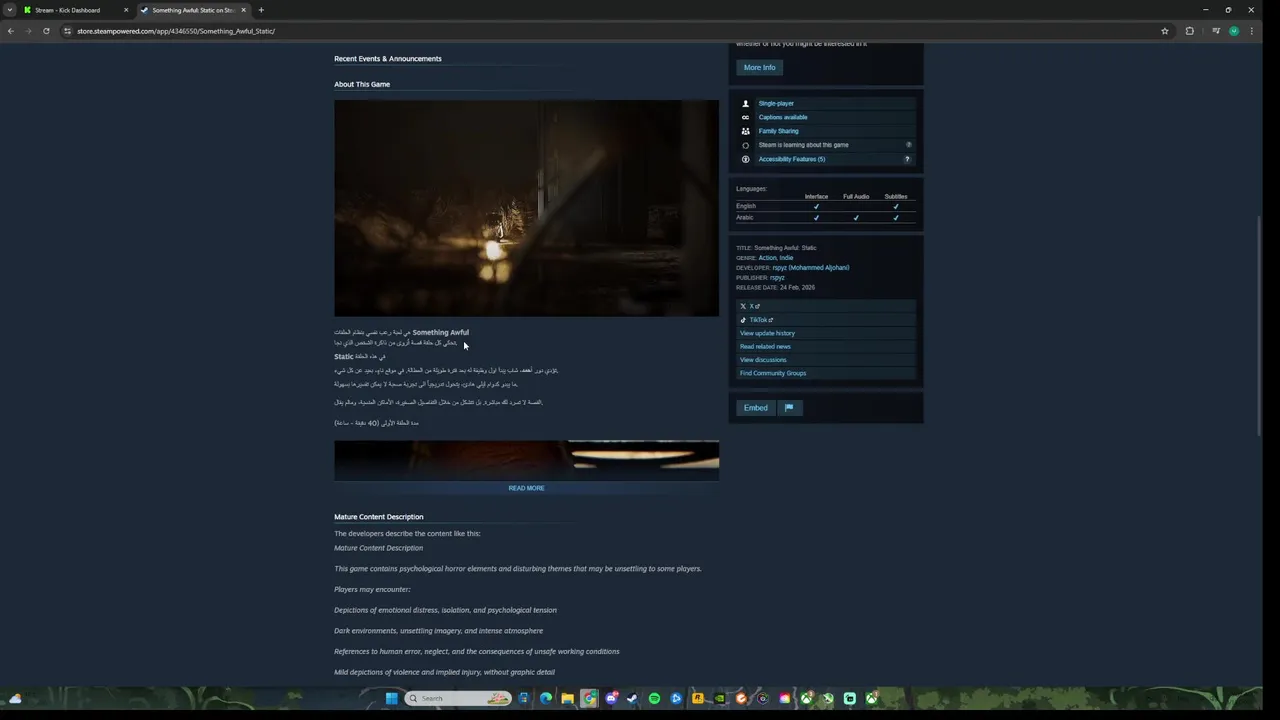Screen dimensions: 1280x720
Task: Expand the description with READ MORE
Action: [526, 488]
